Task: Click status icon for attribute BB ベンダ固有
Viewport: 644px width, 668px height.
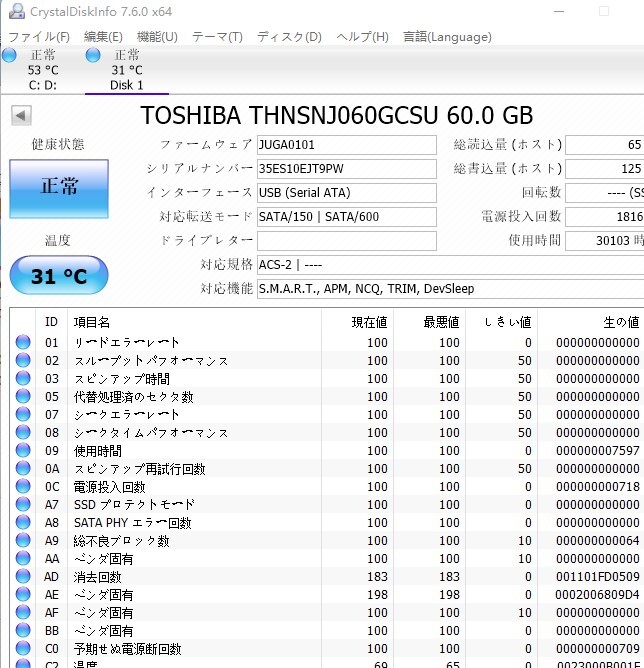Action: [23, 630]
